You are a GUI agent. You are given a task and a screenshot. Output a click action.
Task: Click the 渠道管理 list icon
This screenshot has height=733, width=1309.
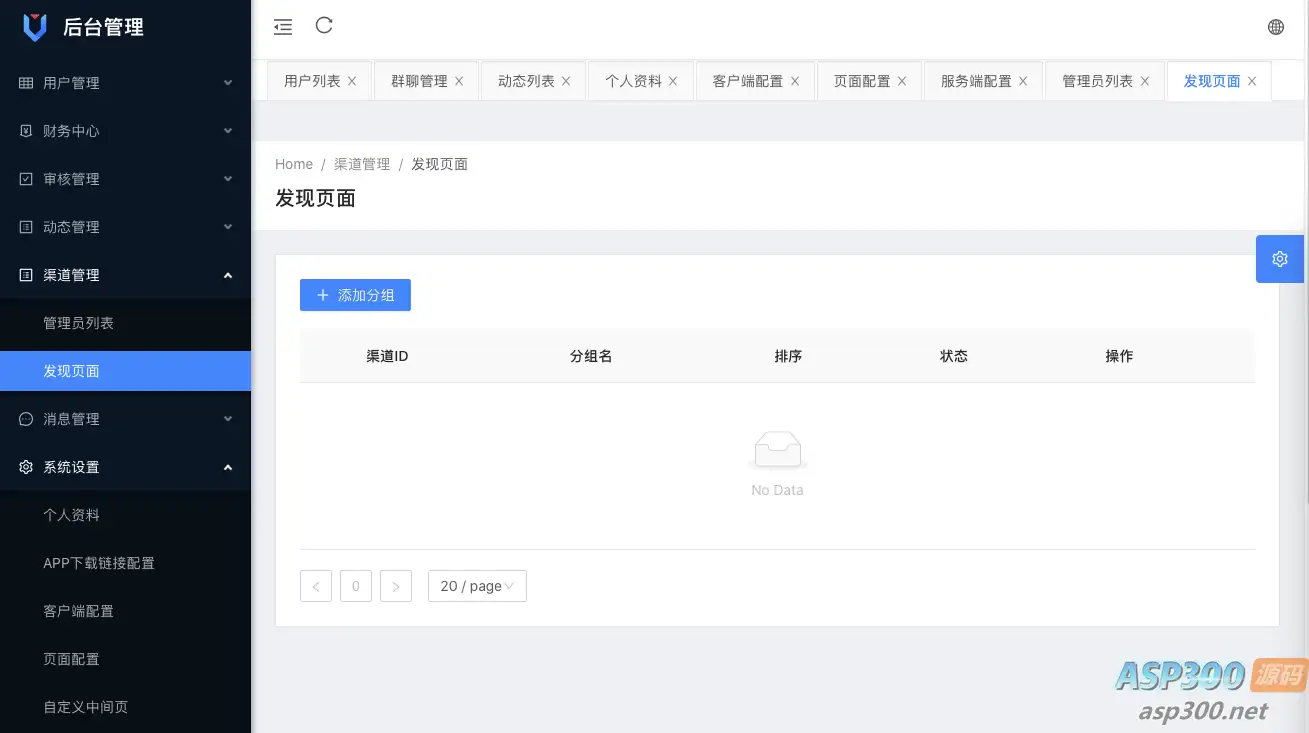(x=26, y=275)
